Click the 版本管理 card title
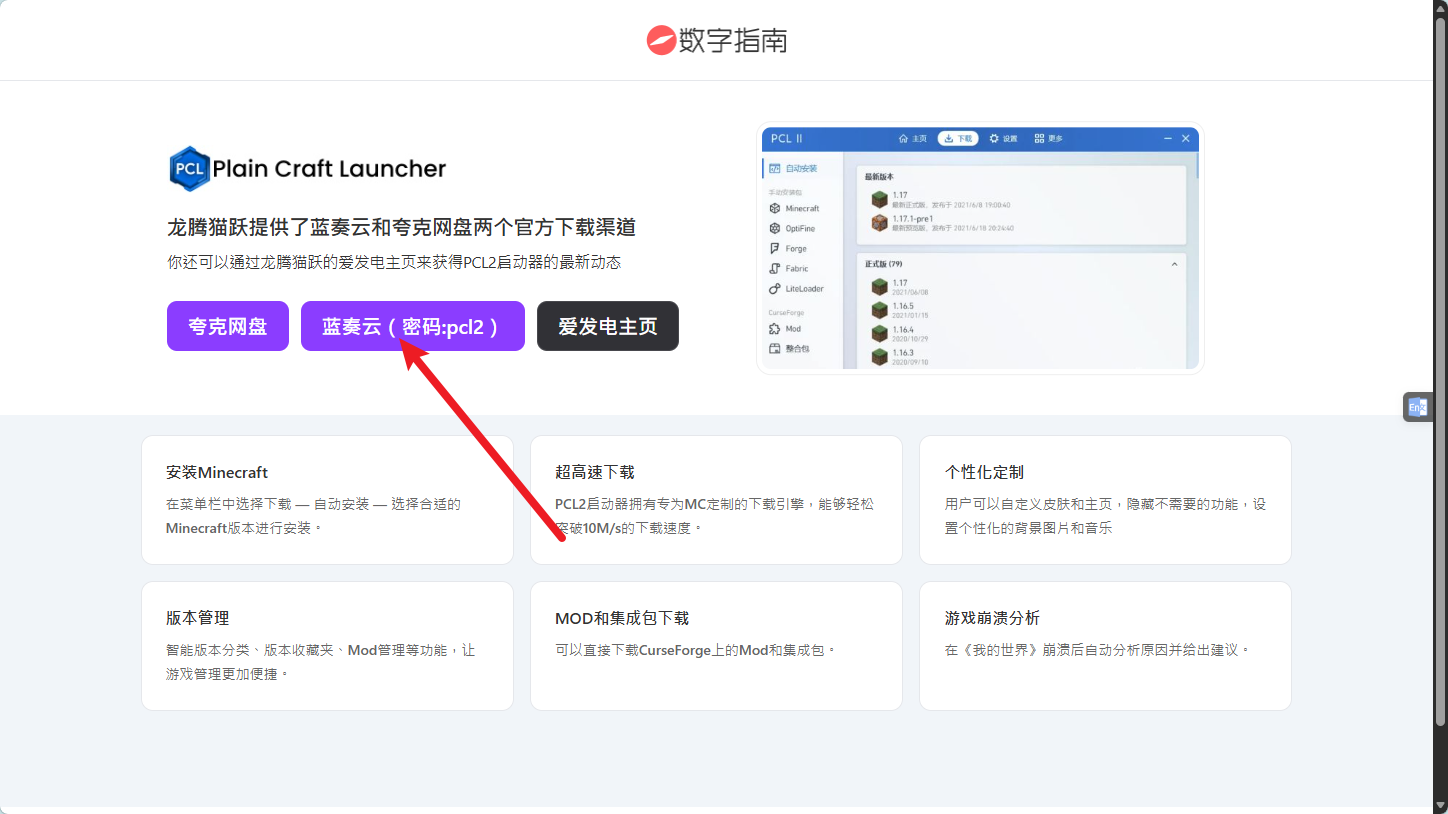 point(198,618)
